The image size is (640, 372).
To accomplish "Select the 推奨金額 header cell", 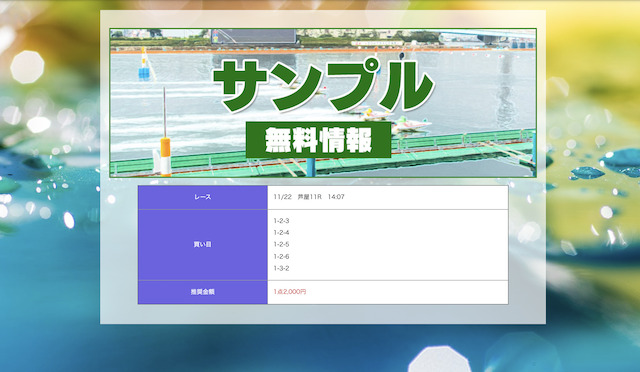I will 203,292.
